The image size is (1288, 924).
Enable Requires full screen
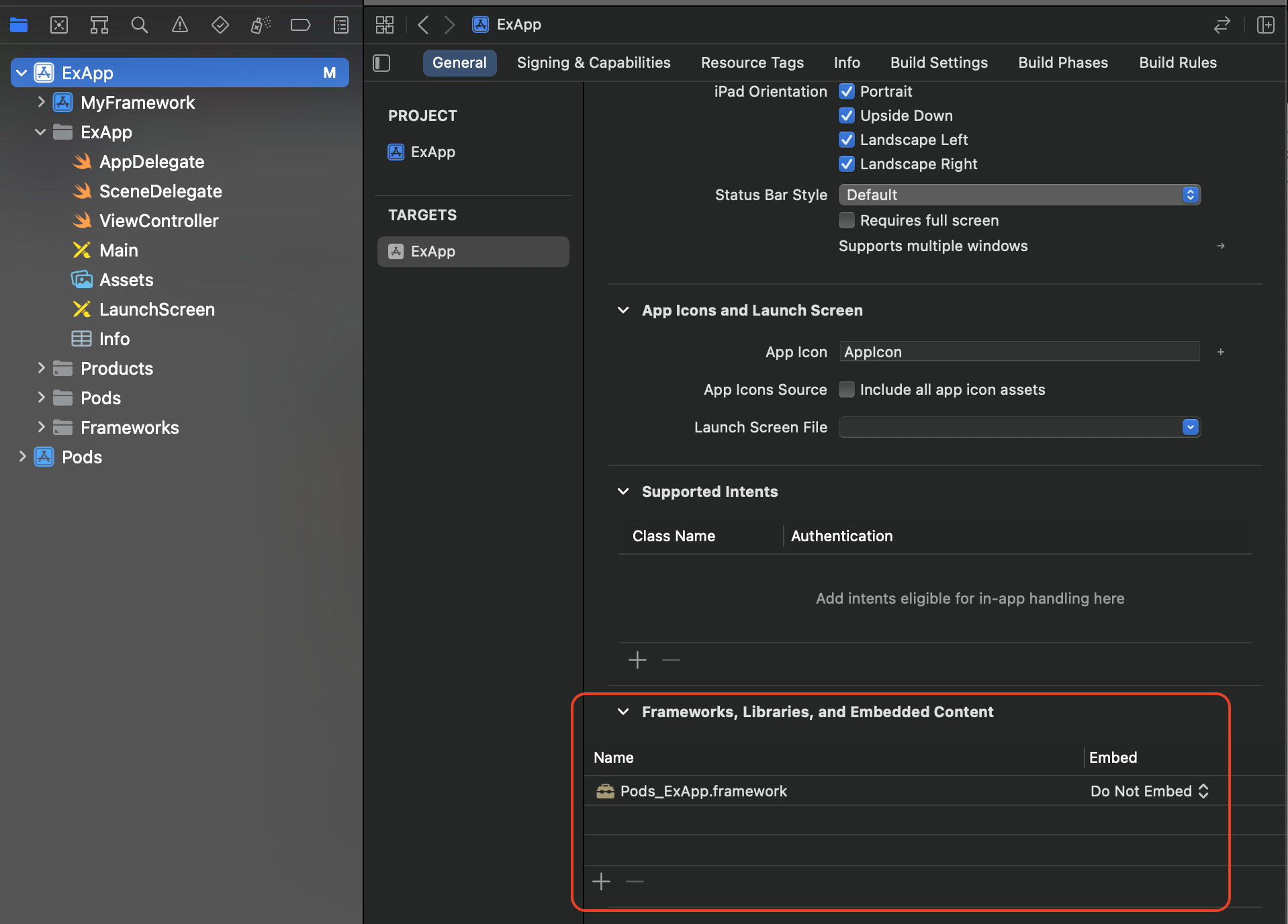pyautogui.click(x=847, y=220)
